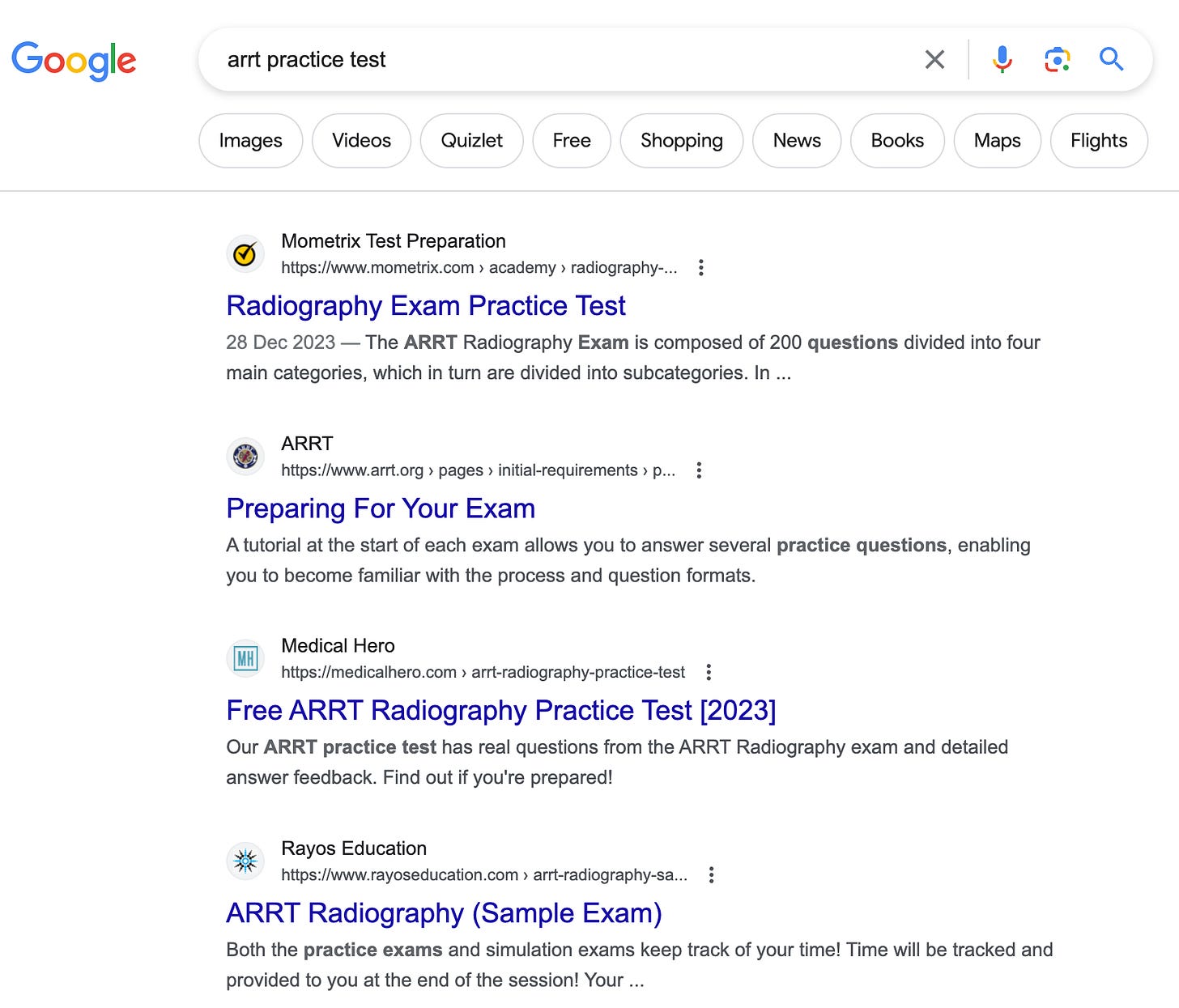1179x1008 pixels.
Task: Click the Rayos Education site name
Action: coord(354,849)
